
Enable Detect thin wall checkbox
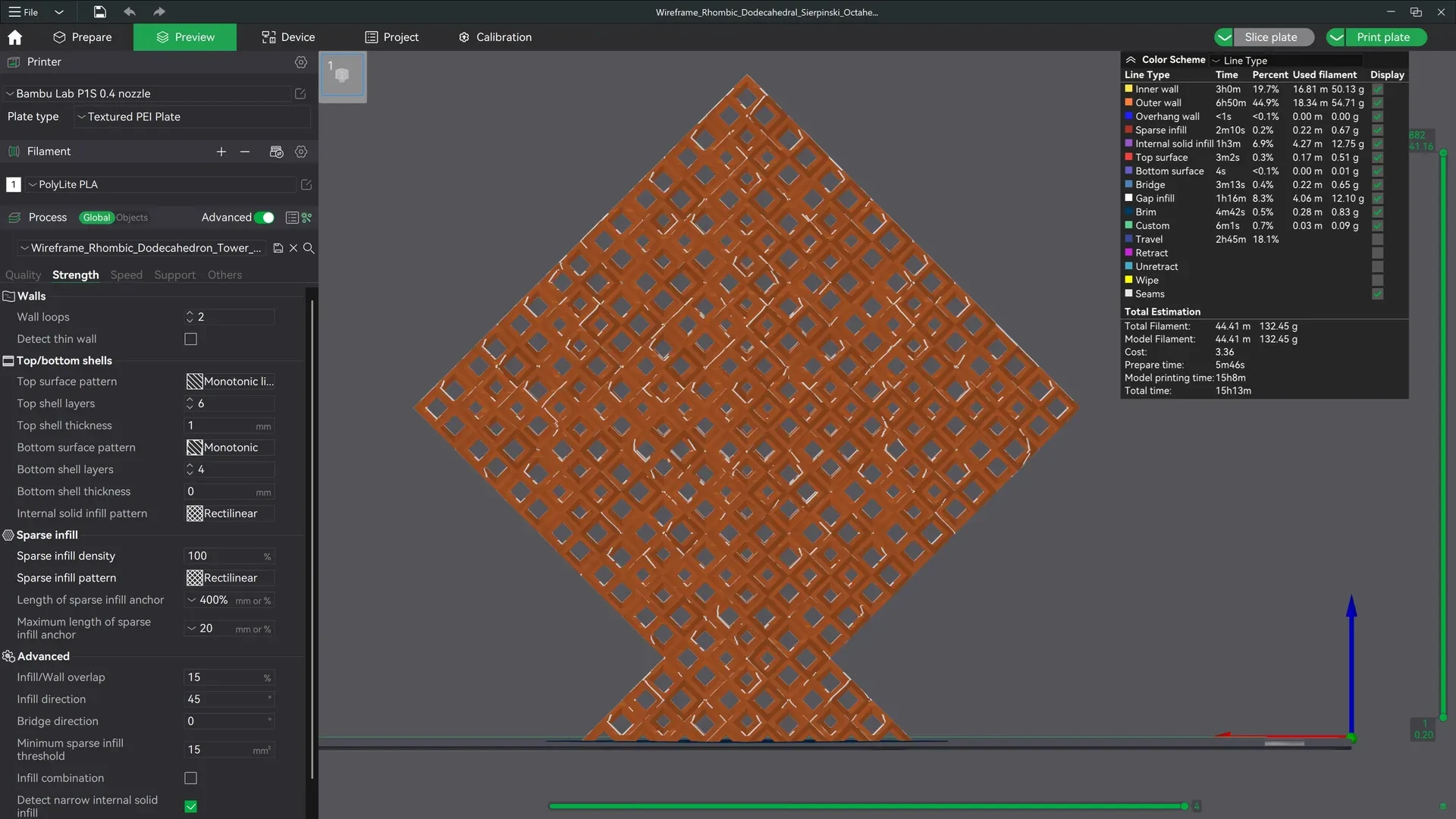[191, 339]
